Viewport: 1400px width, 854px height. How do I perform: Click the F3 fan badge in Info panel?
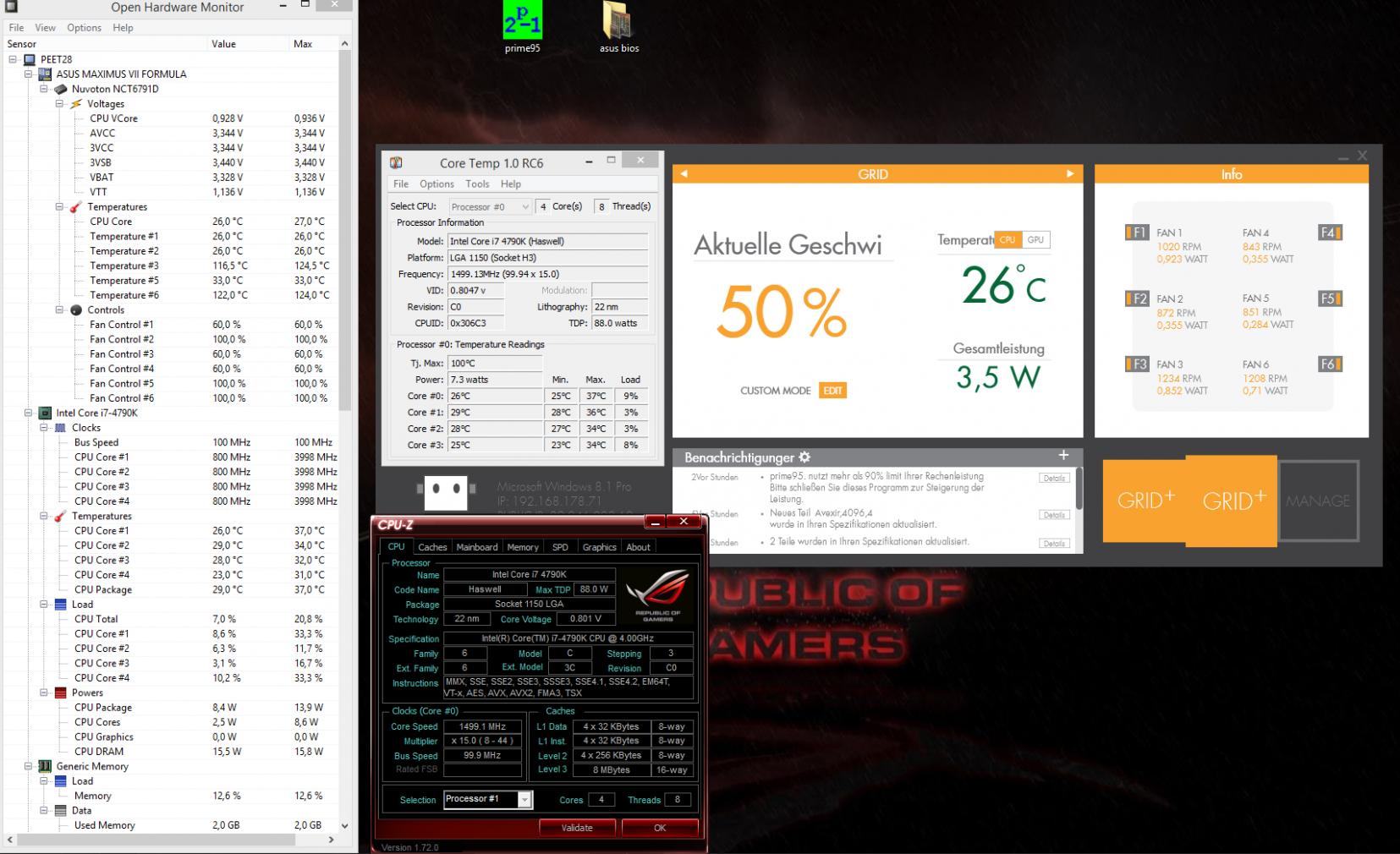pos(1137,364)
